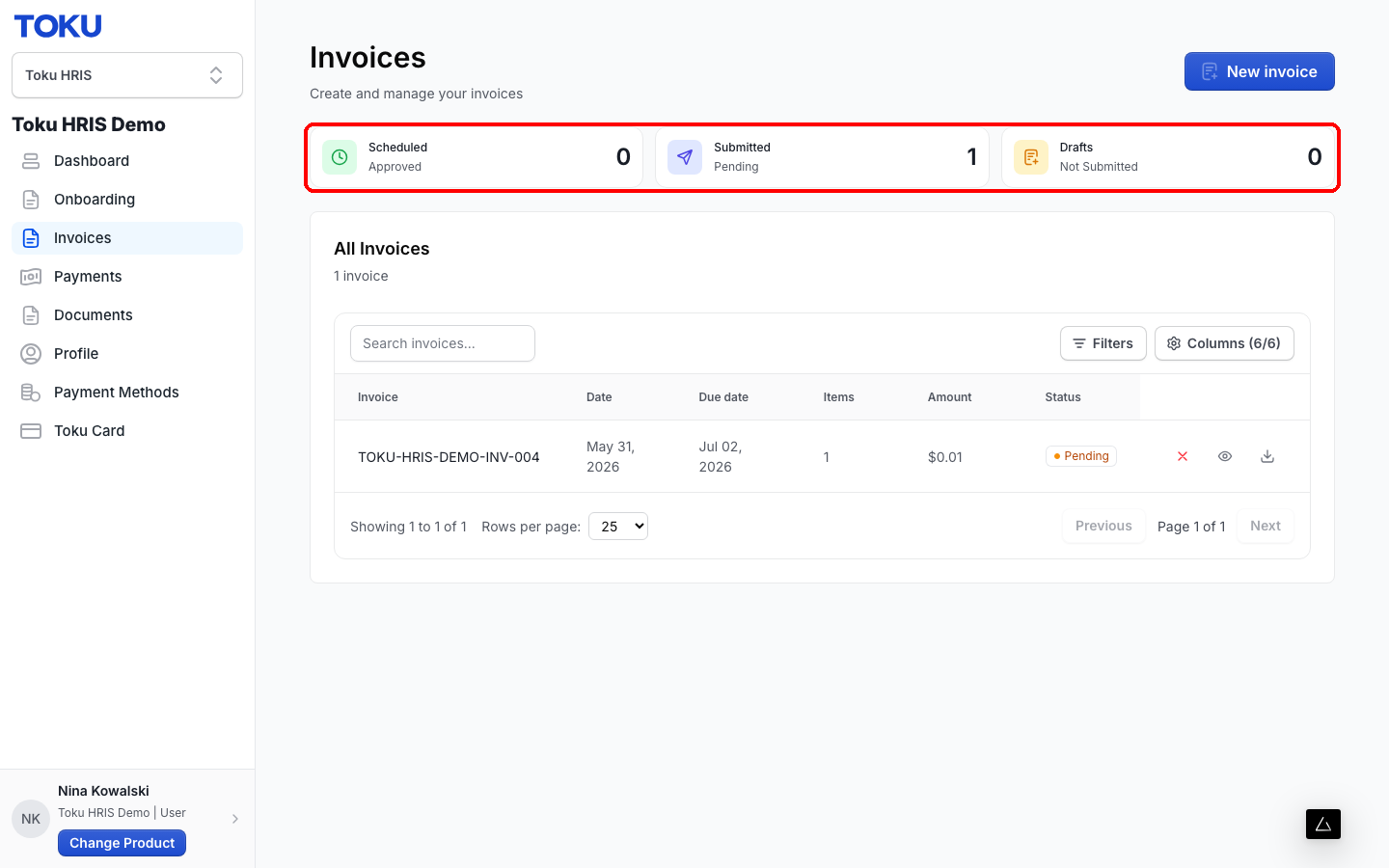The height and width of the screenshot is (868, 1389).
Task: Open the Columns (6/6) selector
Action: tap(1224, 343)
